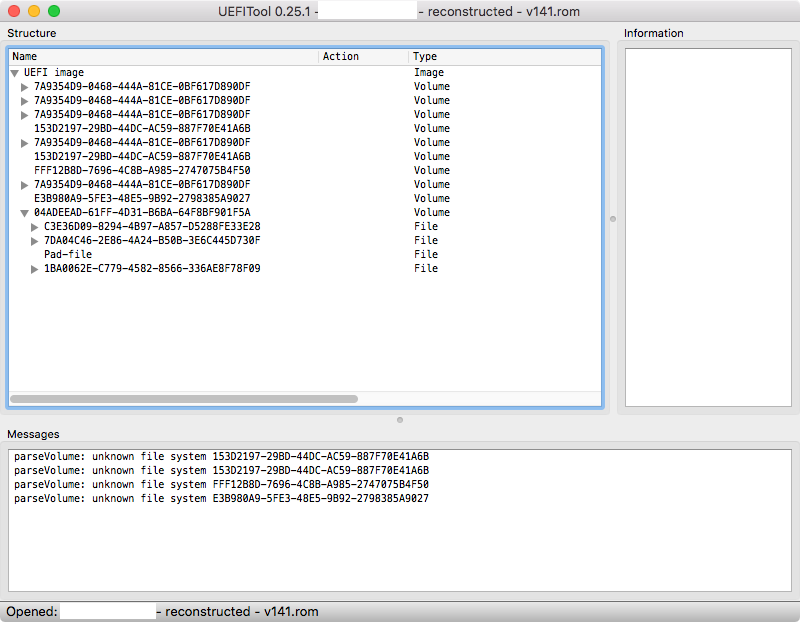Click the Volume type cell of FFF12B8D row
800x622 pixels.
[432, 170]
